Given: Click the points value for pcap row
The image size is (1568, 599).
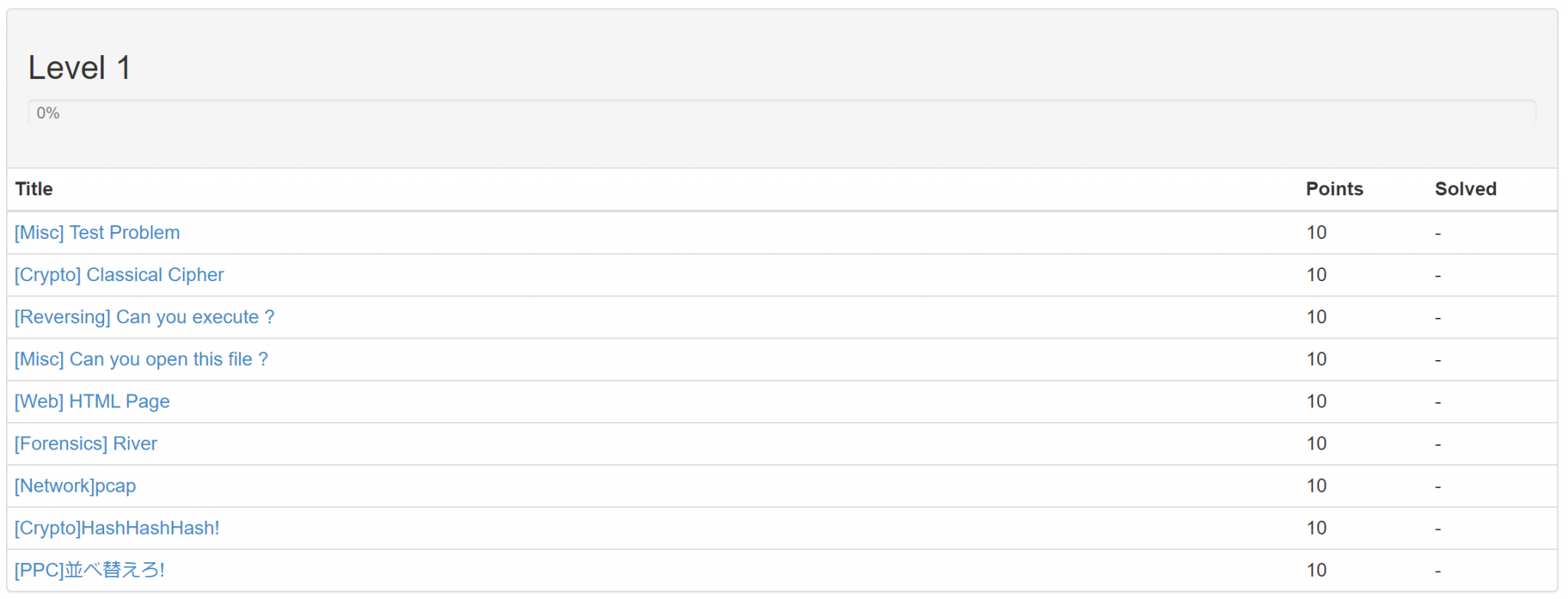Looking at the screenshot, I should (1316, 486).
